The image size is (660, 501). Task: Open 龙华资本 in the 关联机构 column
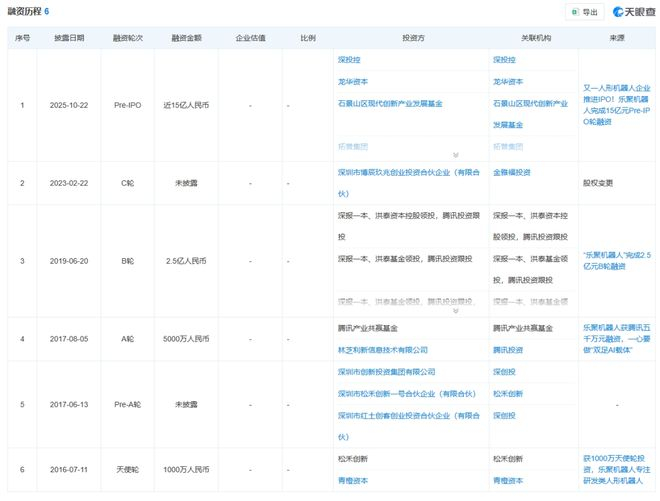click(x=508, y=82)
